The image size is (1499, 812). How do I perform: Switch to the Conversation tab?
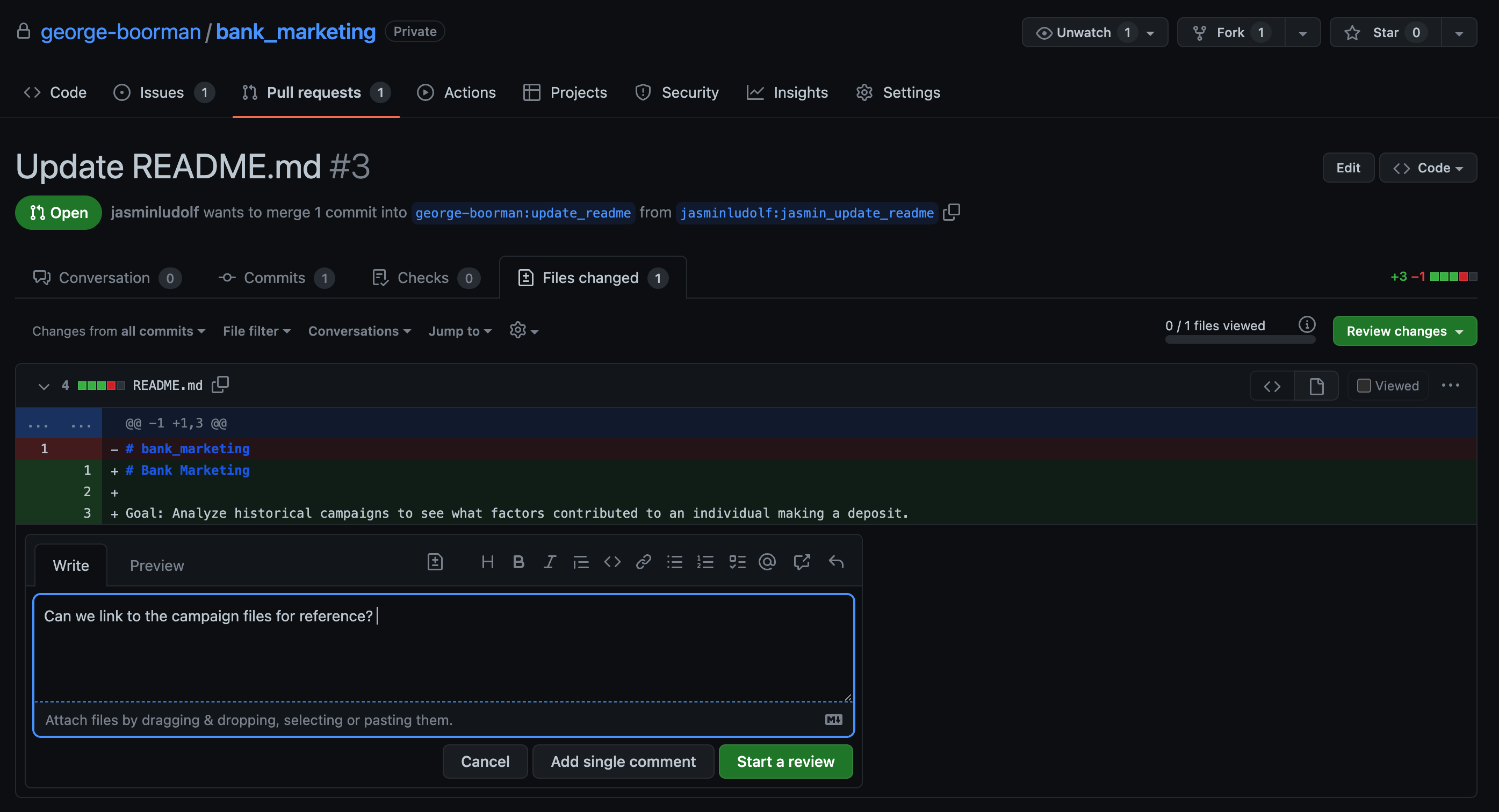(x=107, y=278)
